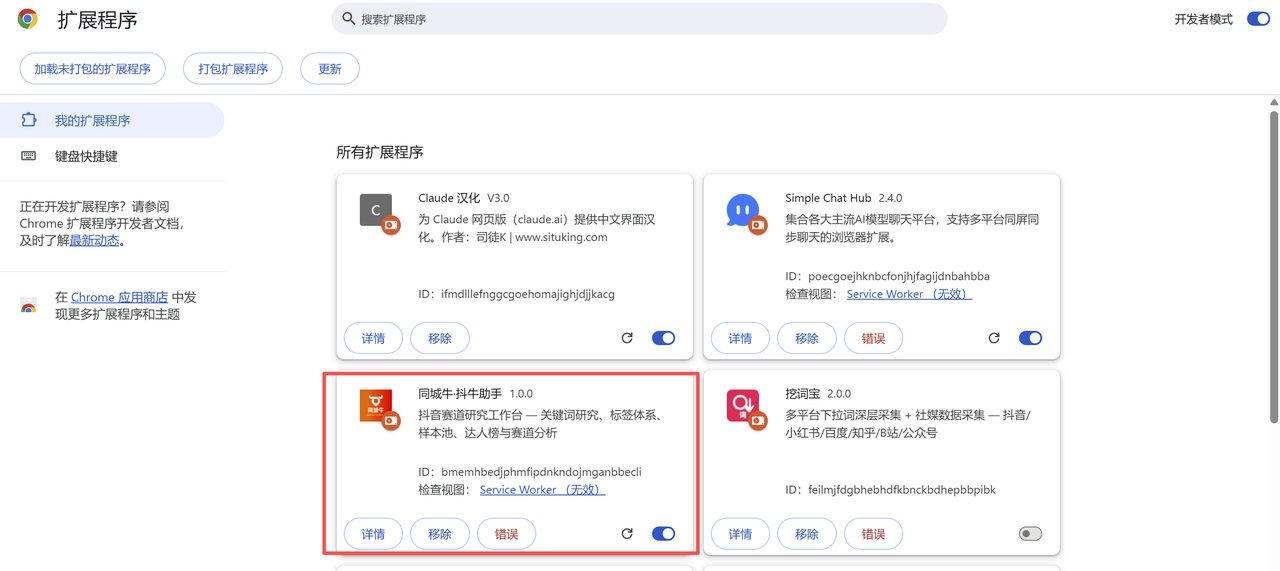
Task: Click the Simple Chat Hub 2.4.0 title
Action: [x=844, y=198]
